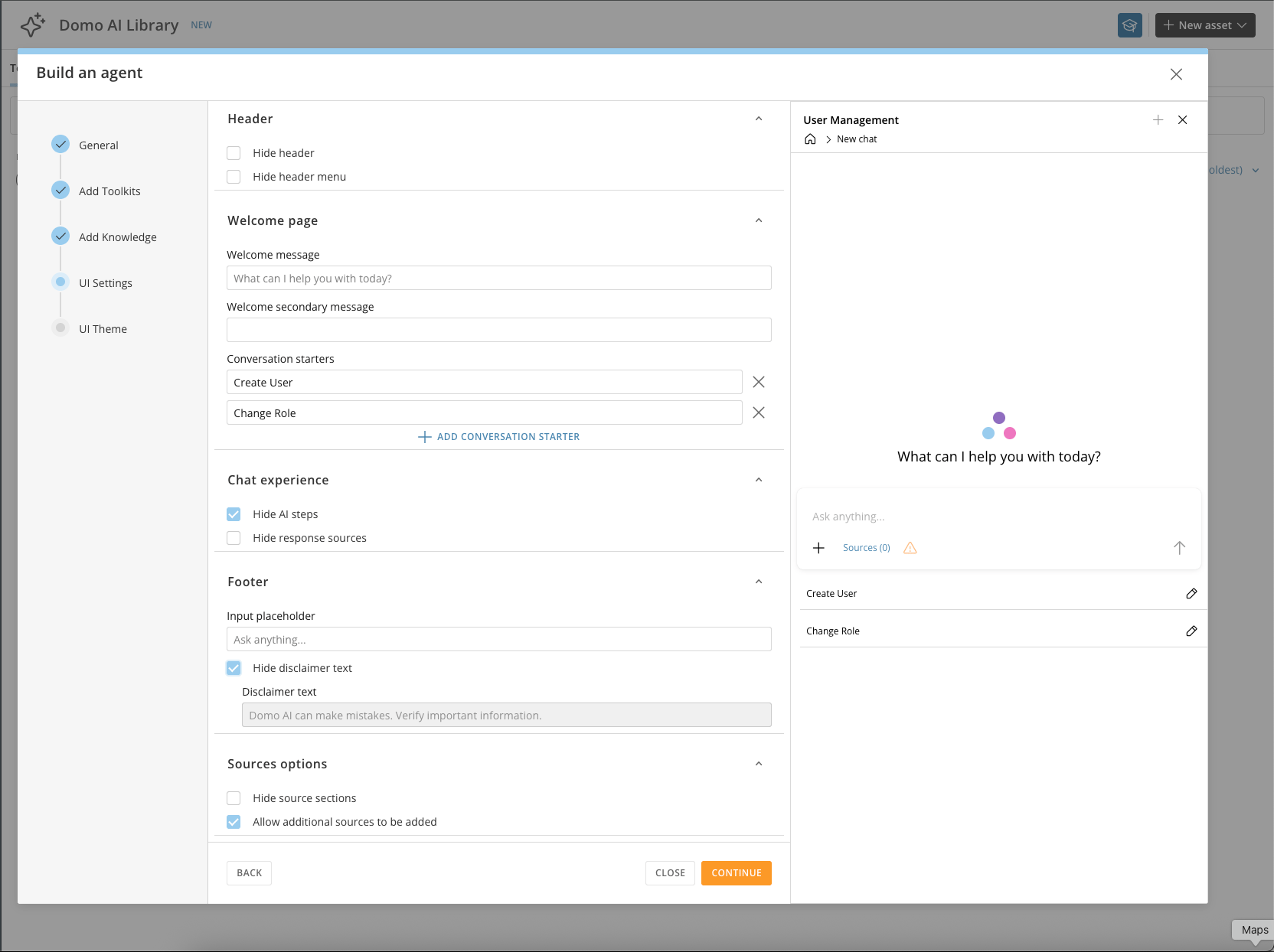Remove the Change Role conversation starter
This screenshot has width=1274, height=952.
coord(759,412)
